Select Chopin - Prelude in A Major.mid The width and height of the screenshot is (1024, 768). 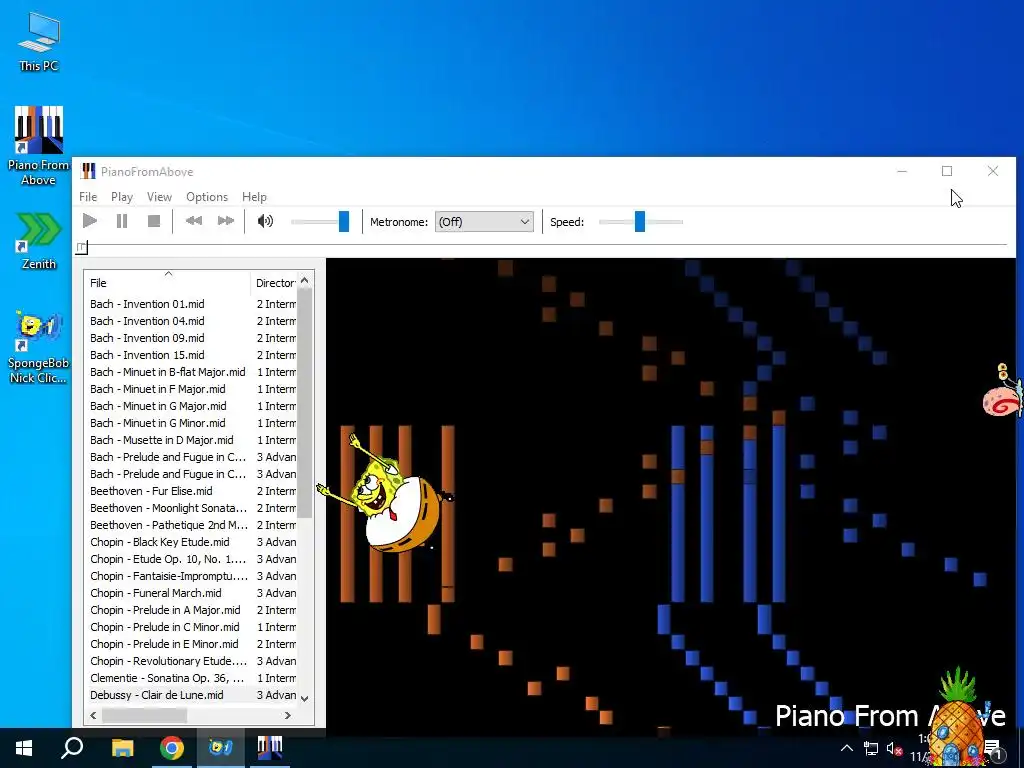point(165,609)
